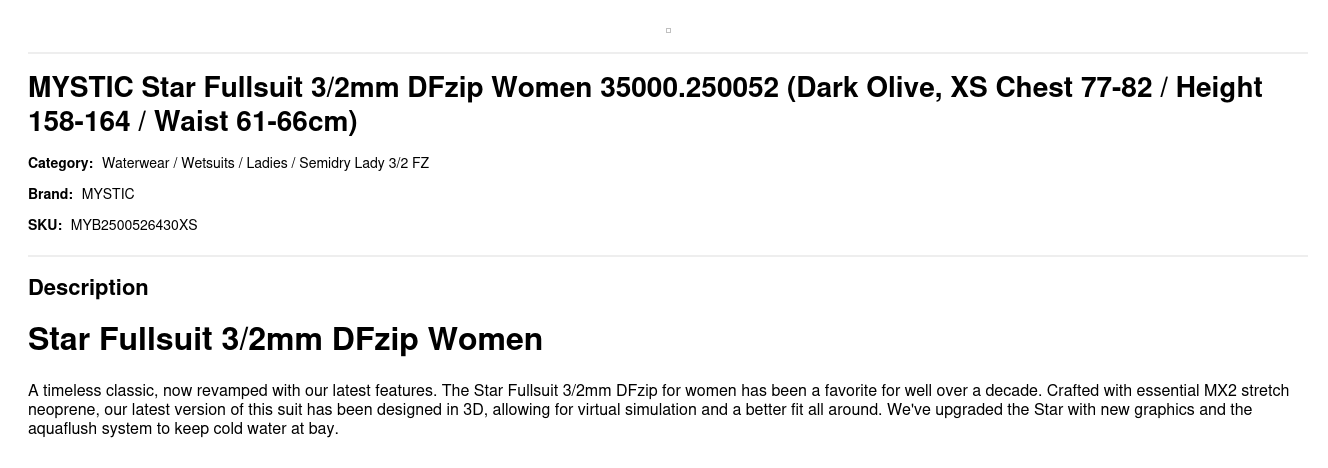
Task: Click the bold SKU: label
Action: 45,225
